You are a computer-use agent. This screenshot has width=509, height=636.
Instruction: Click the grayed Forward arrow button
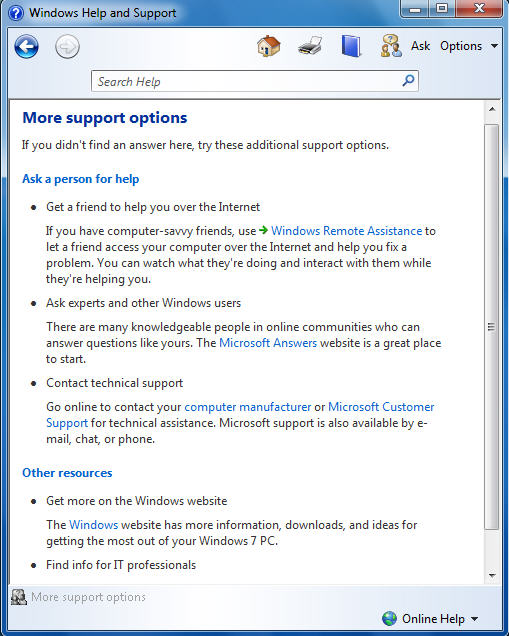click(x=67, y=47)
